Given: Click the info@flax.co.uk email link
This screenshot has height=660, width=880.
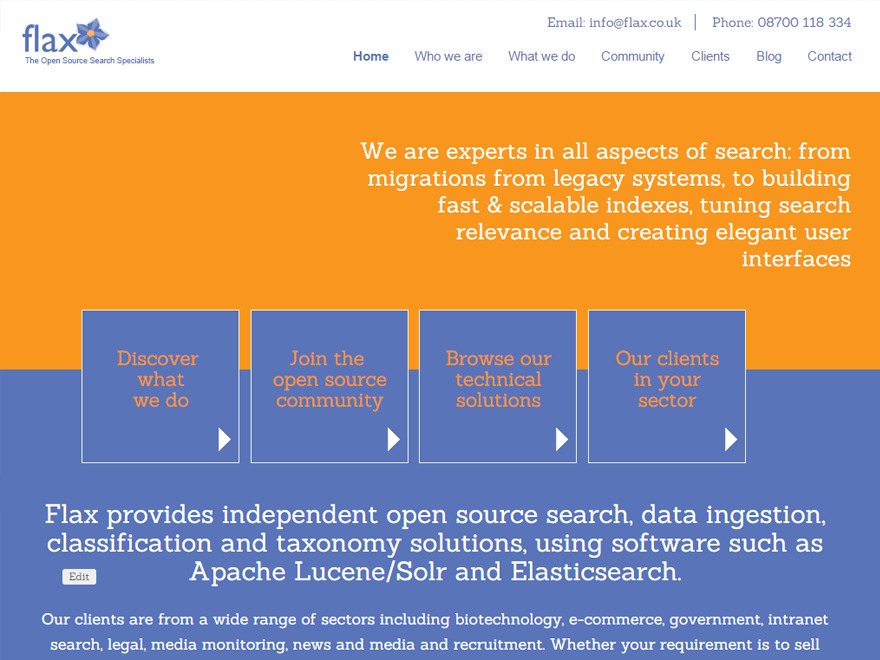Looking at the screenshot, I should (635, 22).
